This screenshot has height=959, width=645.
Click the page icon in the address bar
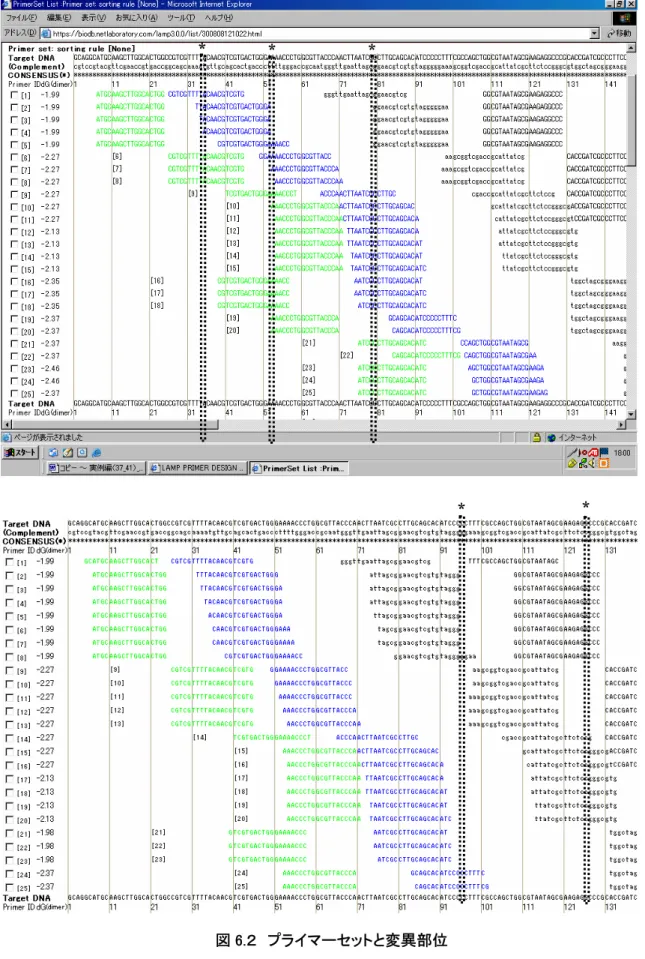46,34
